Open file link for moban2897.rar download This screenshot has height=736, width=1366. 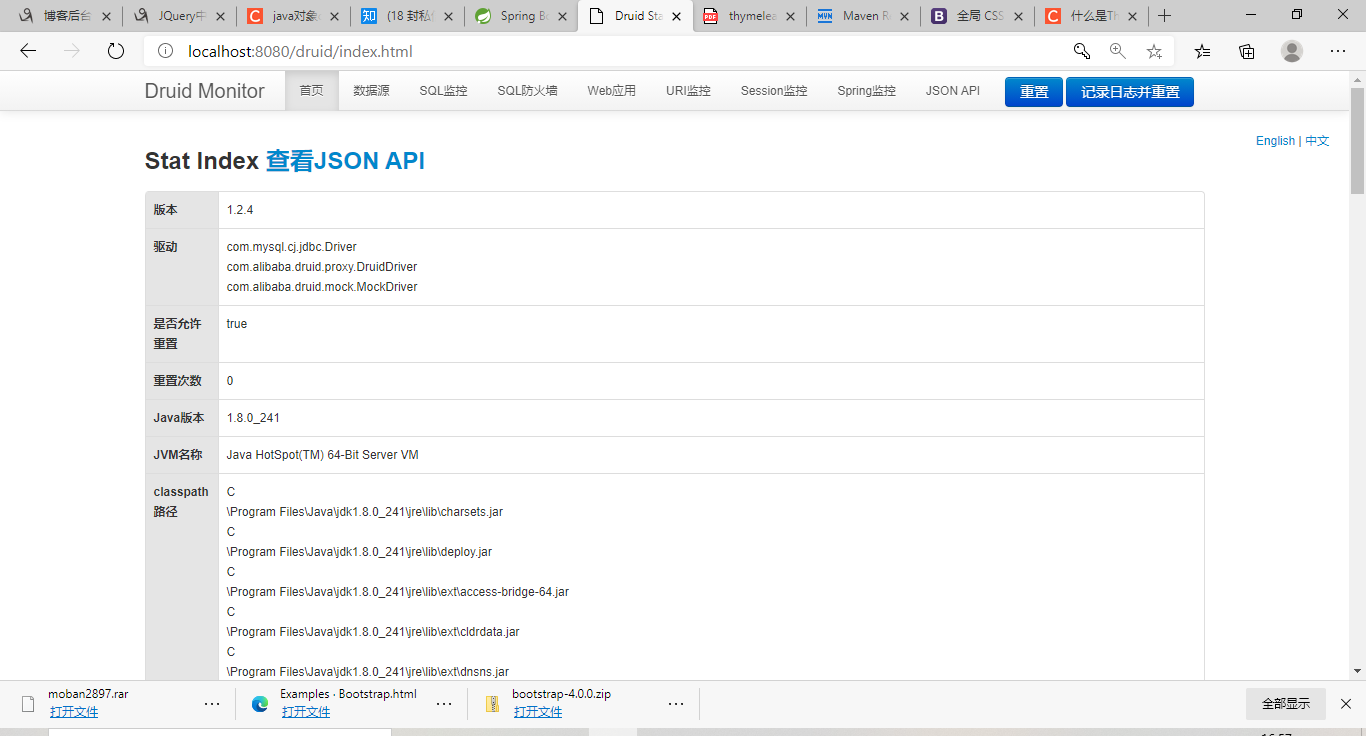74,712
